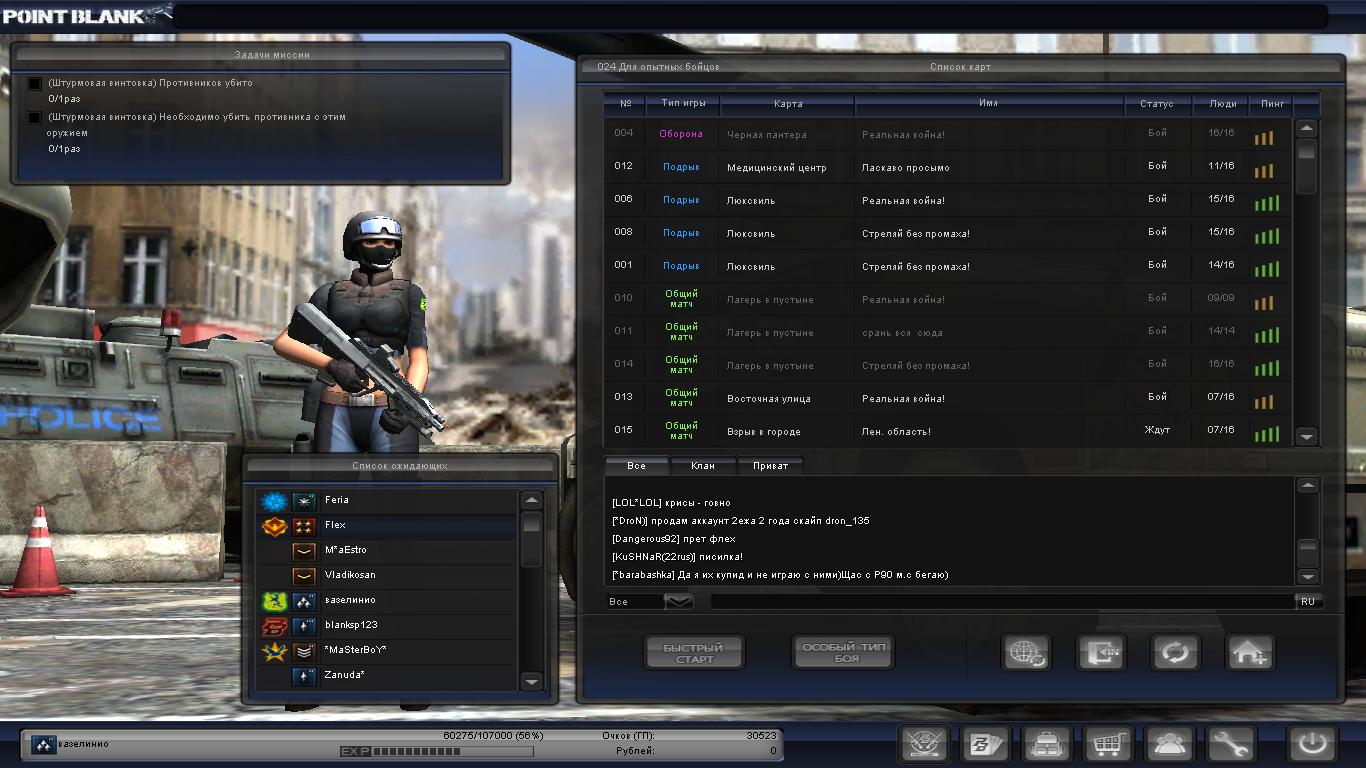Image resolution: width=1366 pixels, height=768 pixels.
Task: Create a room with the house-plus icon
Action: click(x=1250, y=653)
